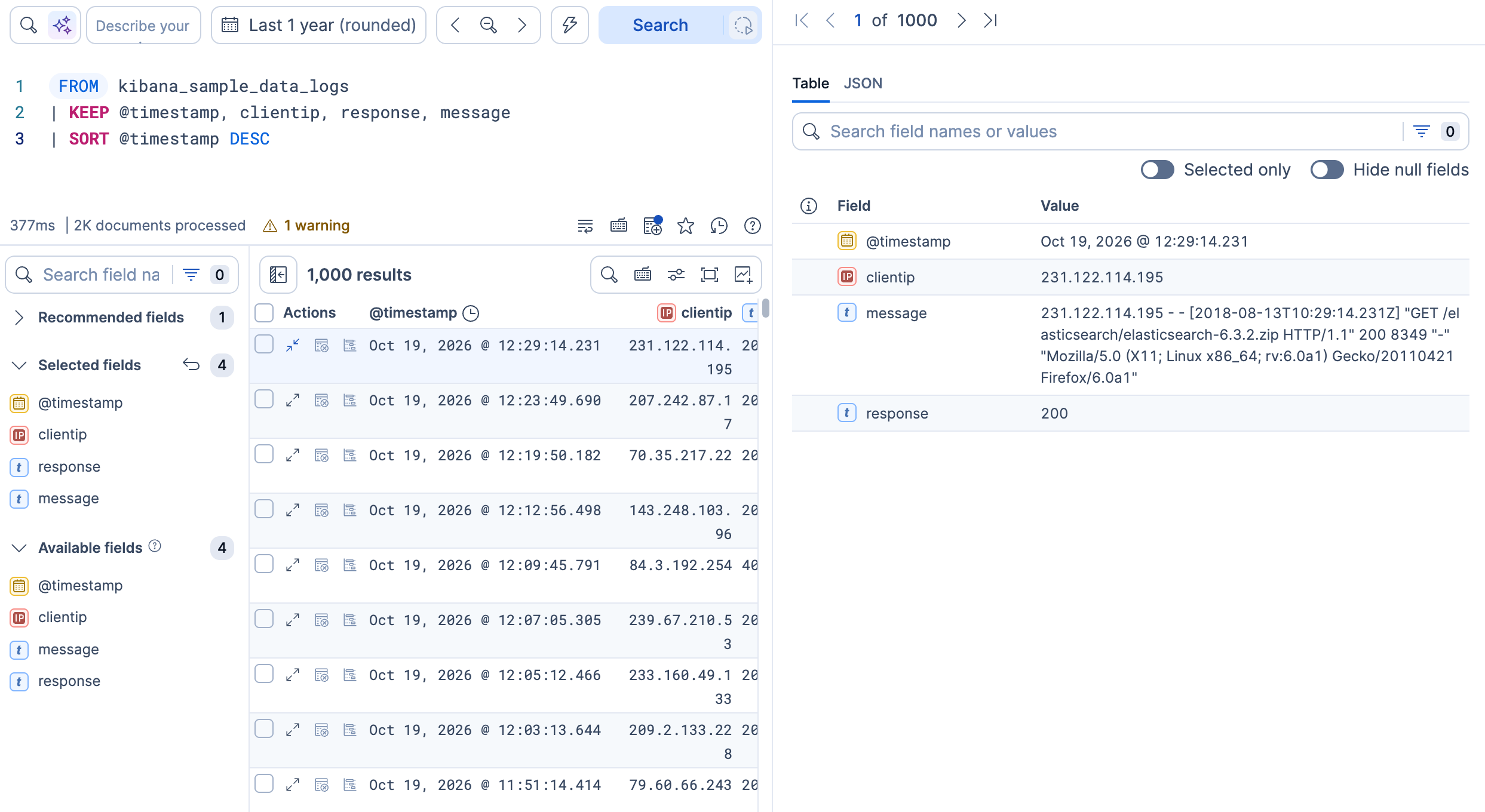Click the clientip value 231.122.114.195 in flyout
The width and height of the screenshot is (1485, 812).
click(1102, 277)
